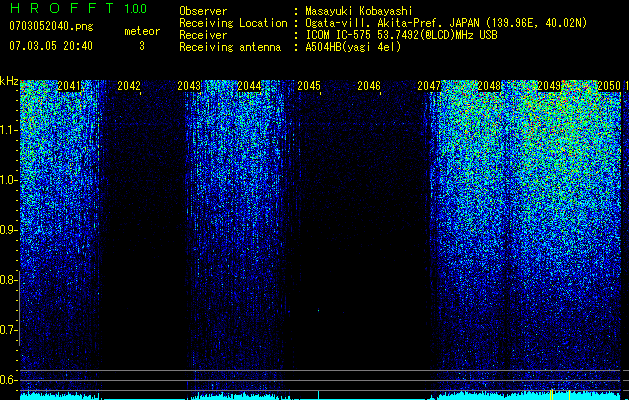The width and height of the screenshot is (629, 400).
Task: Click the 2045 time marker
Action: [309, 86]
